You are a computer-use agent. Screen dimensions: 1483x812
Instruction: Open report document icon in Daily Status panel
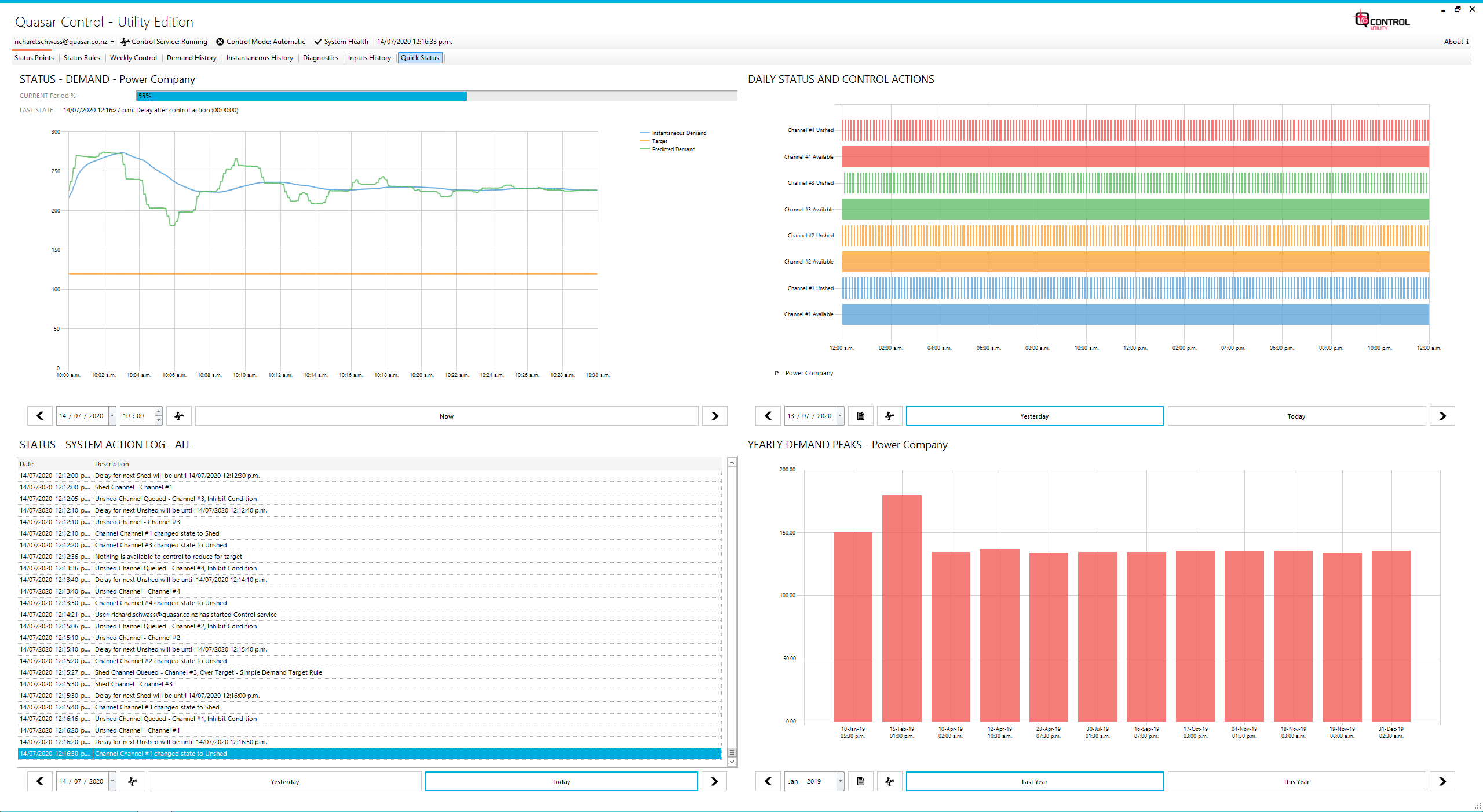(861, 416)
